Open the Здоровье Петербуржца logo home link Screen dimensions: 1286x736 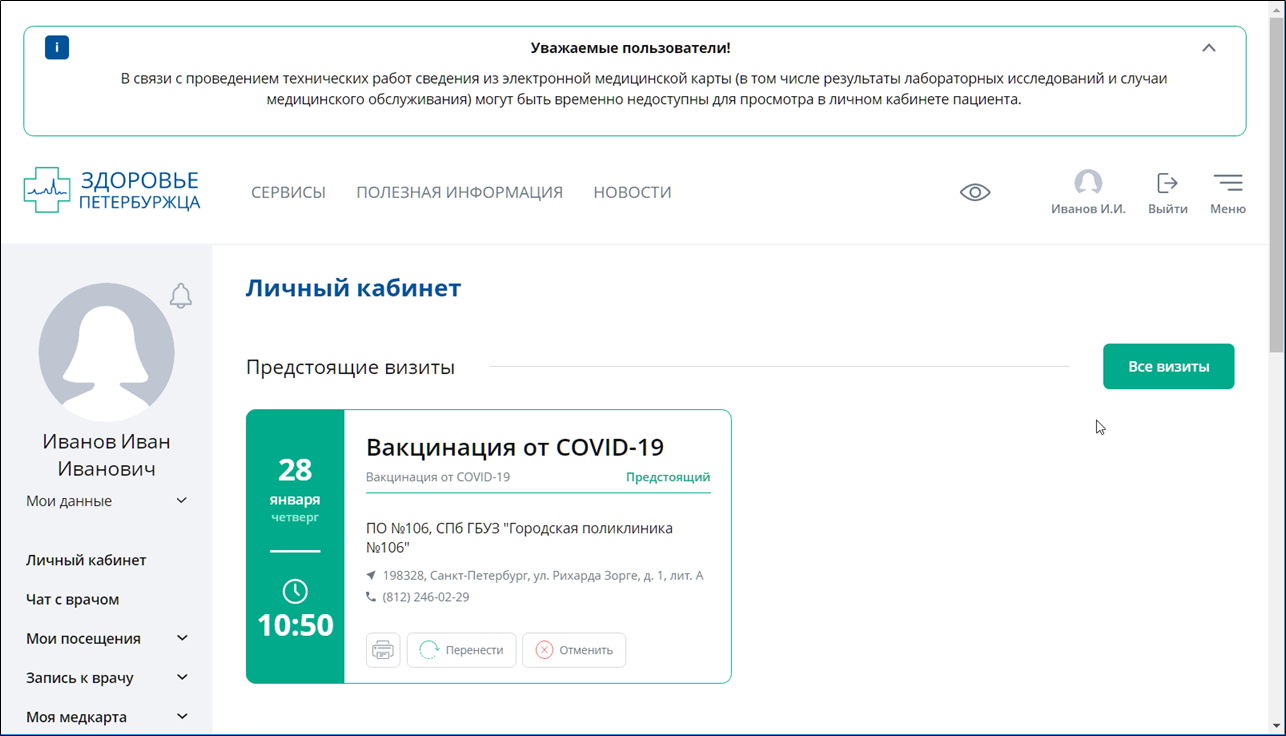112,190
